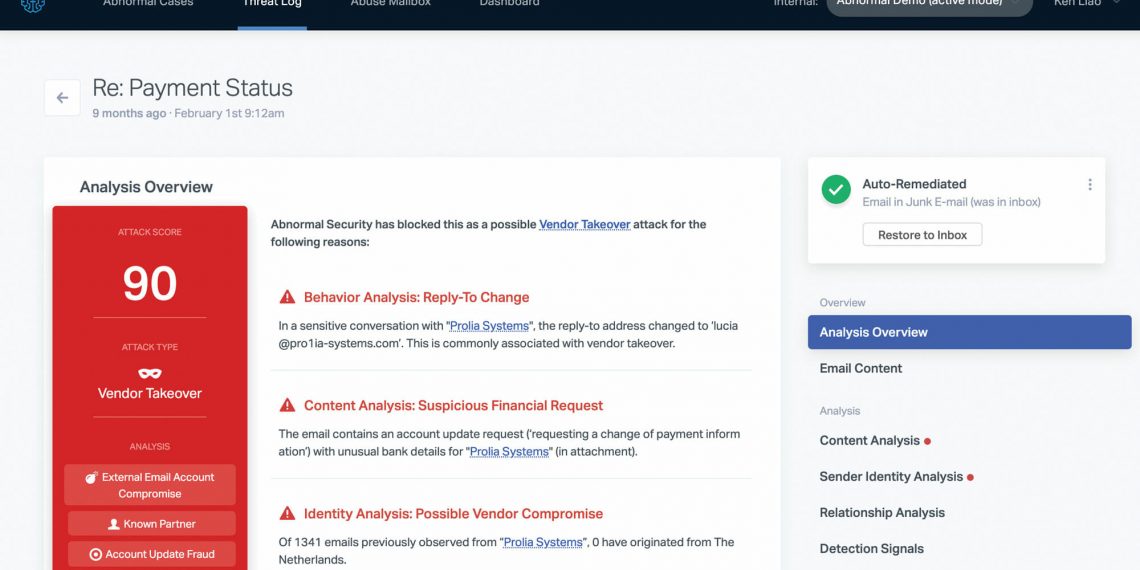Screen dimensions: 1140x570
Task: Open the Abuse Mailbox tab
Action: tap(389, 5)
